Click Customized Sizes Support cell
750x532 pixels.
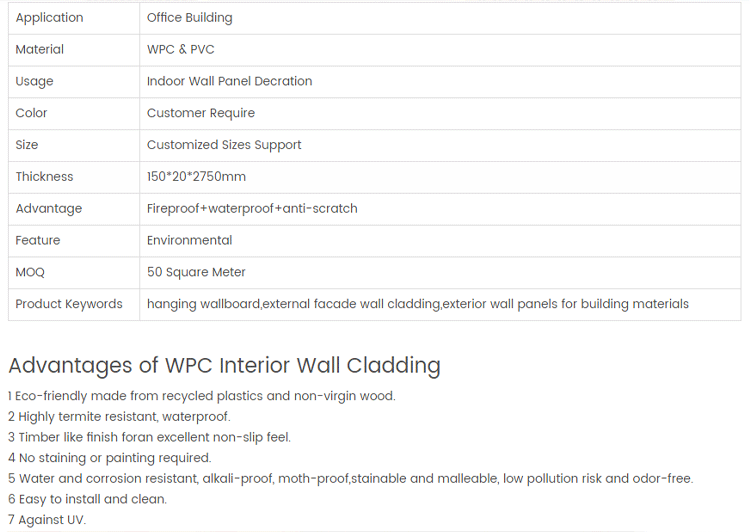point(440,145)
